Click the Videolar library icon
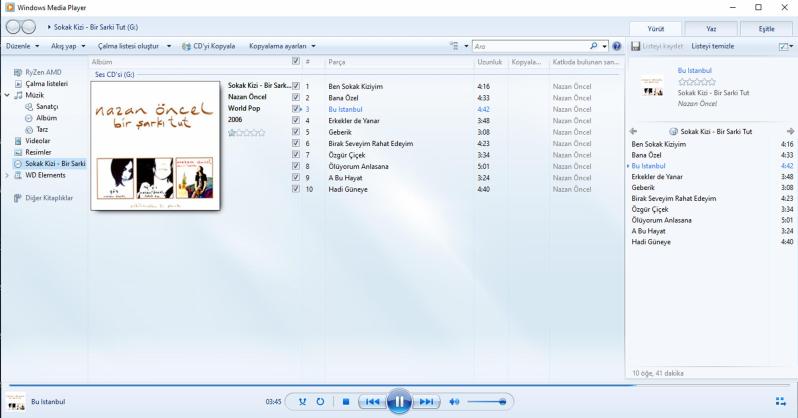 18,141
